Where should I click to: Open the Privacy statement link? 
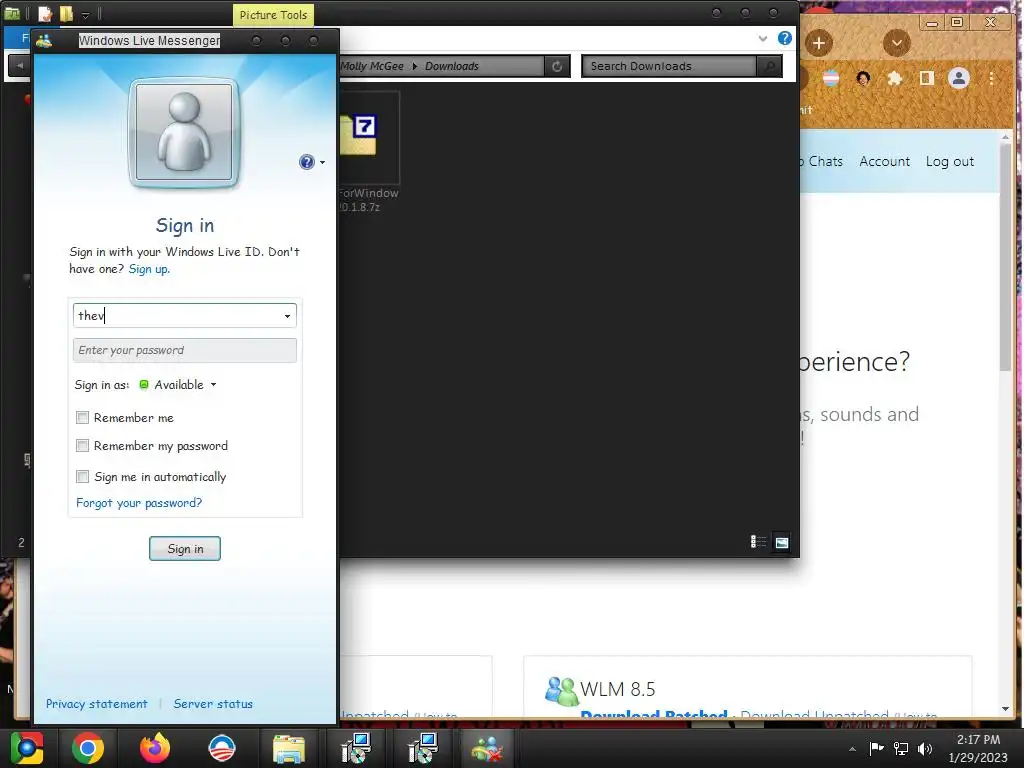click(x=97, y=704)
